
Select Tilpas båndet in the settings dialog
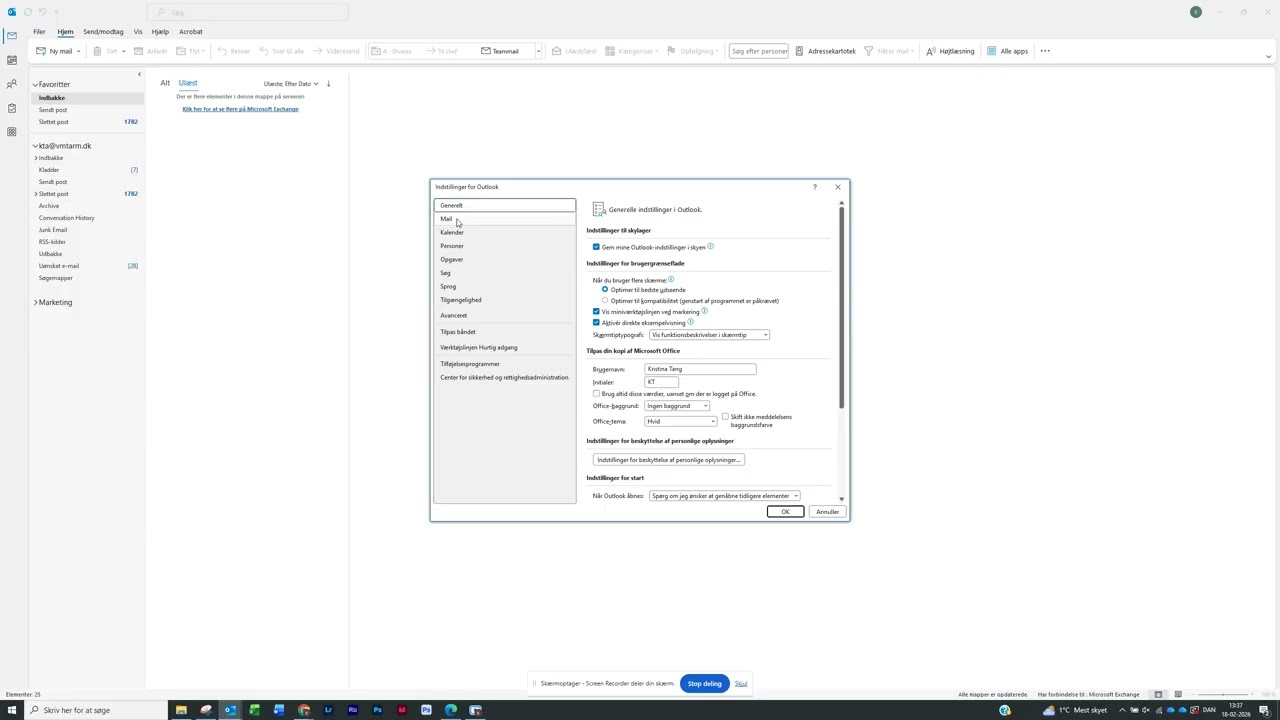[x=505, y=332]
